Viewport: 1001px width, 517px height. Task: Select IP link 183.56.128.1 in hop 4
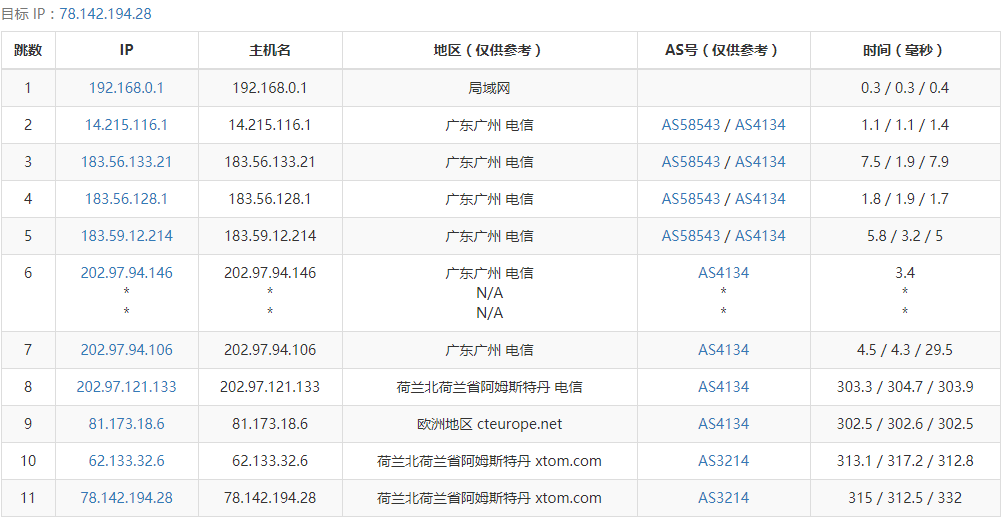[x=126, y=199]
